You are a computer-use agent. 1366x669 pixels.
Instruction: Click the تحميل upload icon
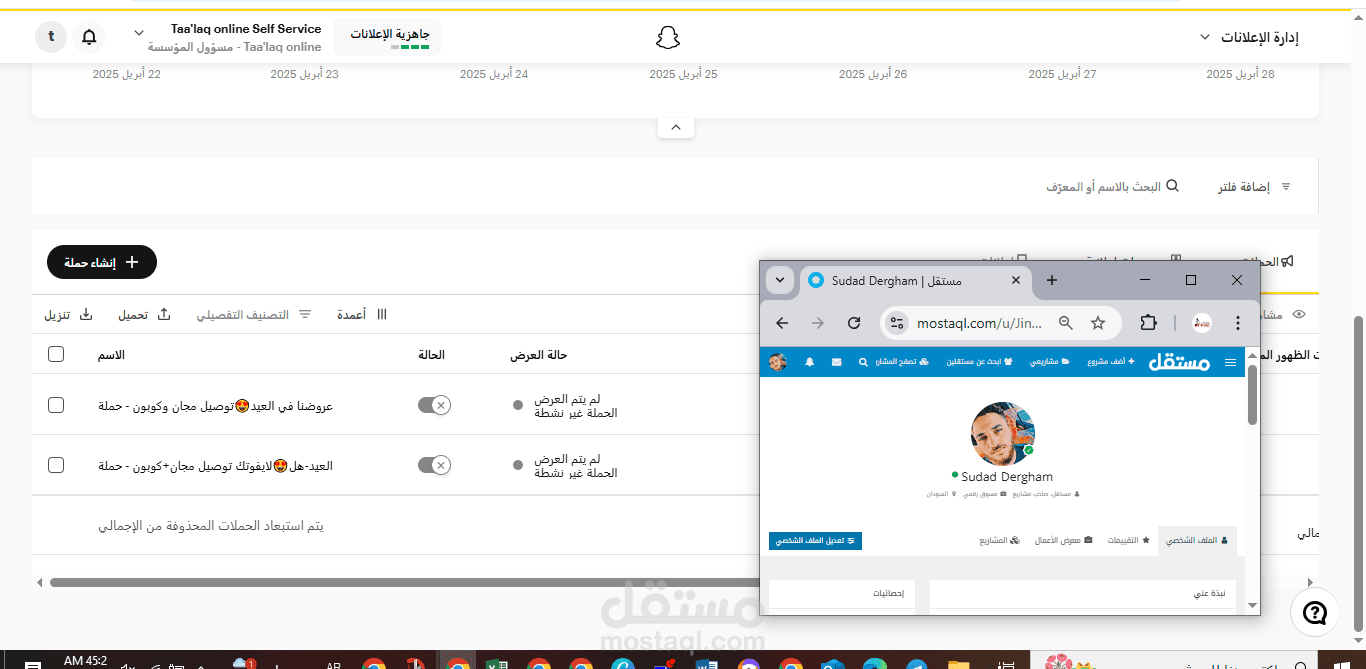pyautogui.click(x=164, y=314)
